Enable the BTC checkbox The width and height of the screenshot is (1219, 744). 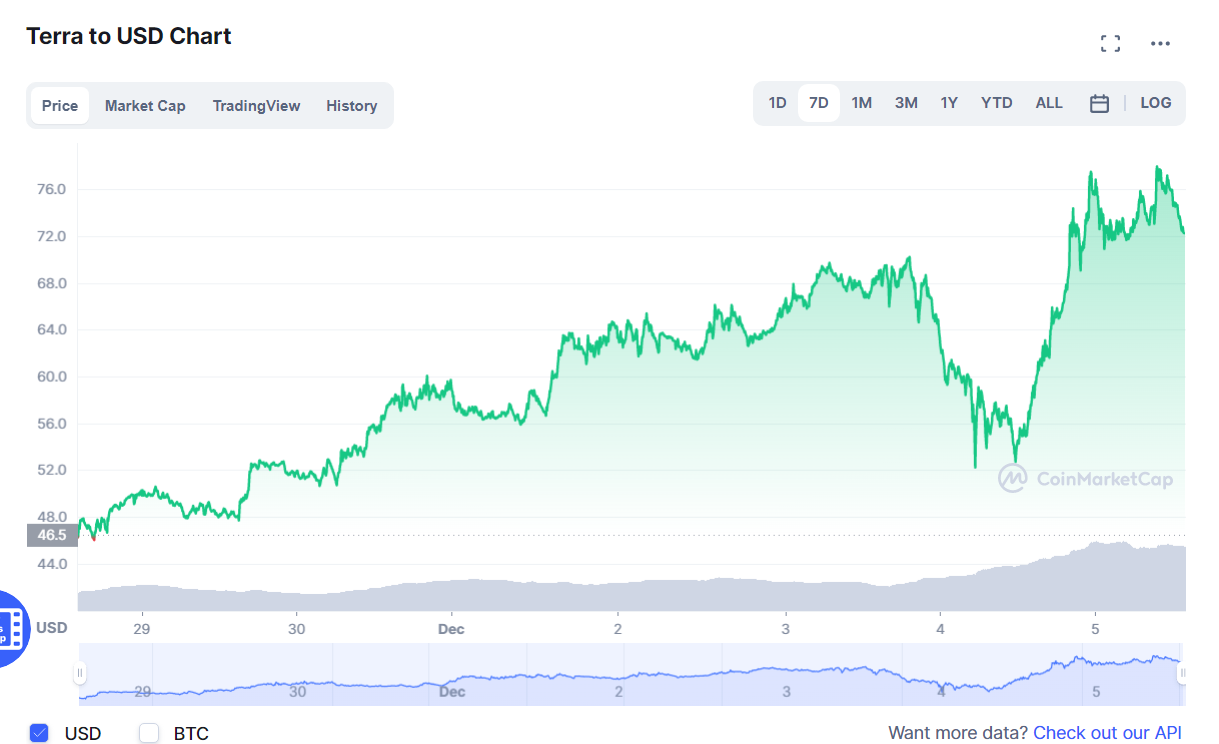[149, 733]
